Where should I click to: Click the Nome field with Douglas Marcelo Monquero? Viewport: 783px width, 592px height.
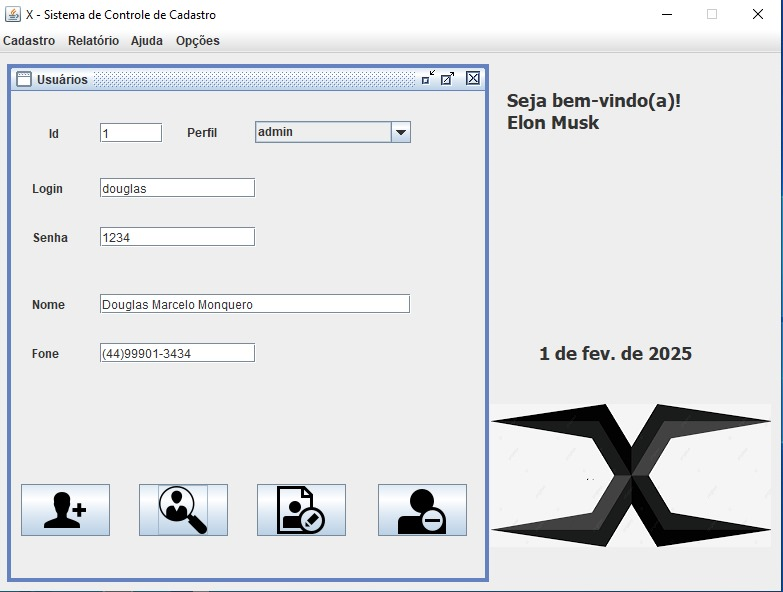[254, 304]
